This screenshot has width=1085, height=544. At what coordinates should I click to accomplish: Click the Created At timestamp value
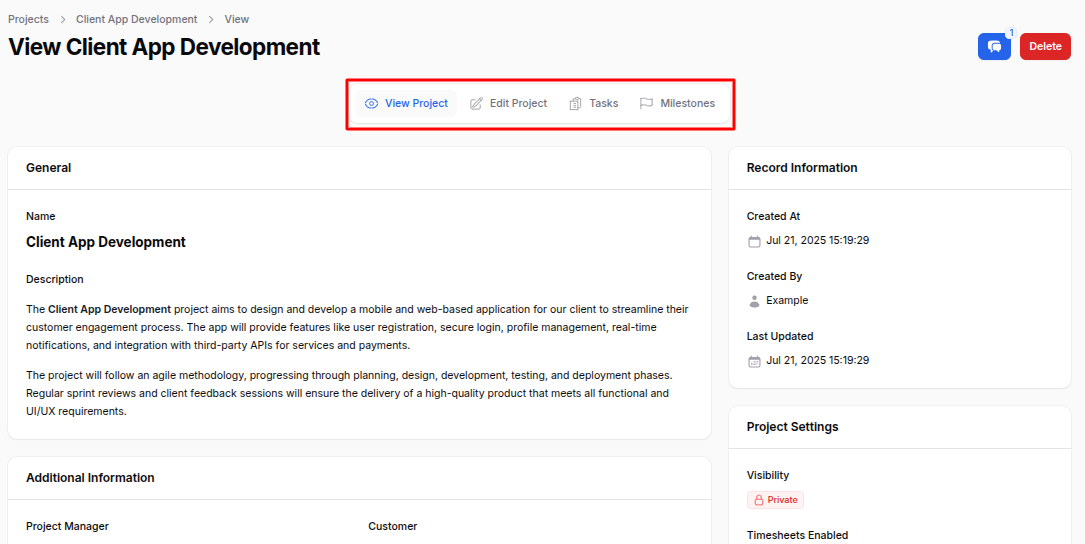point(817,241)
